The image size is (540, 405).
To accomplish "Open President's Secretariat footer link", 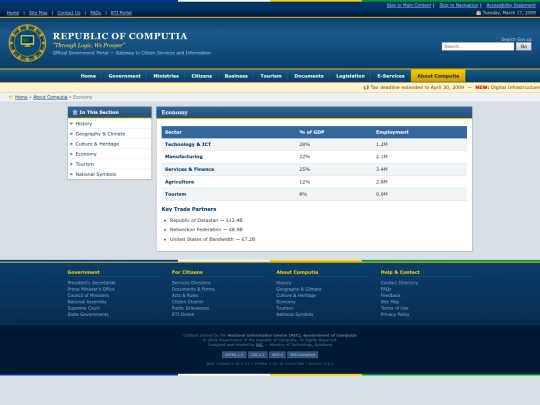I will [x=91, y=283].
